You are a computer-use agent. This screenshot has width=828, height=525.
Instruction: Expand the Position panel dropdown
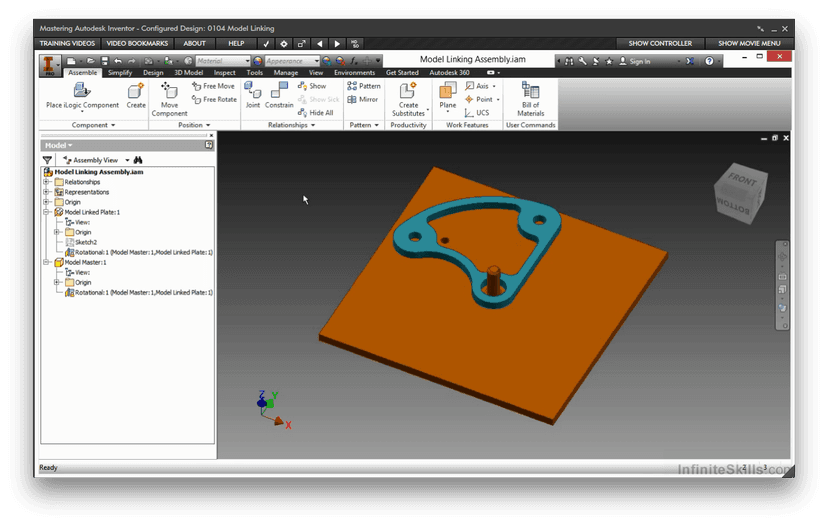point(208,125)
